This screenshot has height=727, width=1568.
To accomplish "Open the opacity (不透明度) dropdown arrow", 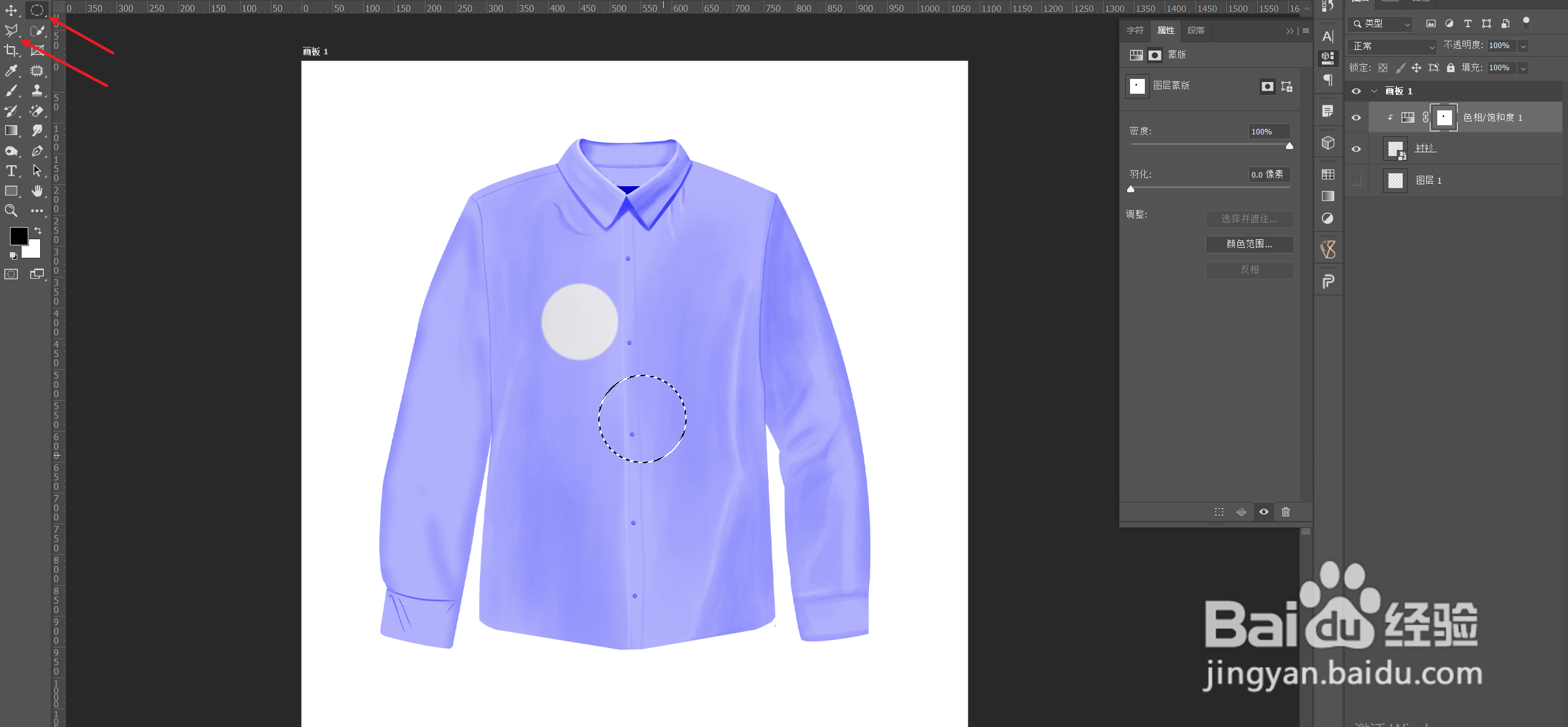I will 1523,46.
